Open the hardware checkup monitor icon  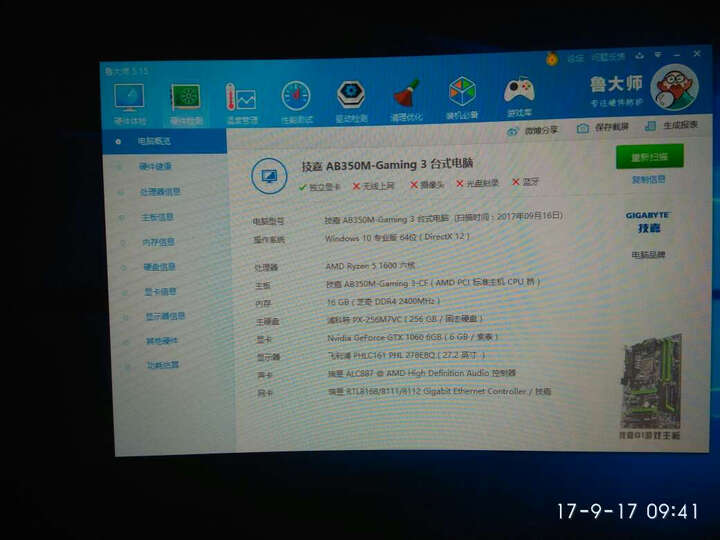129,98
